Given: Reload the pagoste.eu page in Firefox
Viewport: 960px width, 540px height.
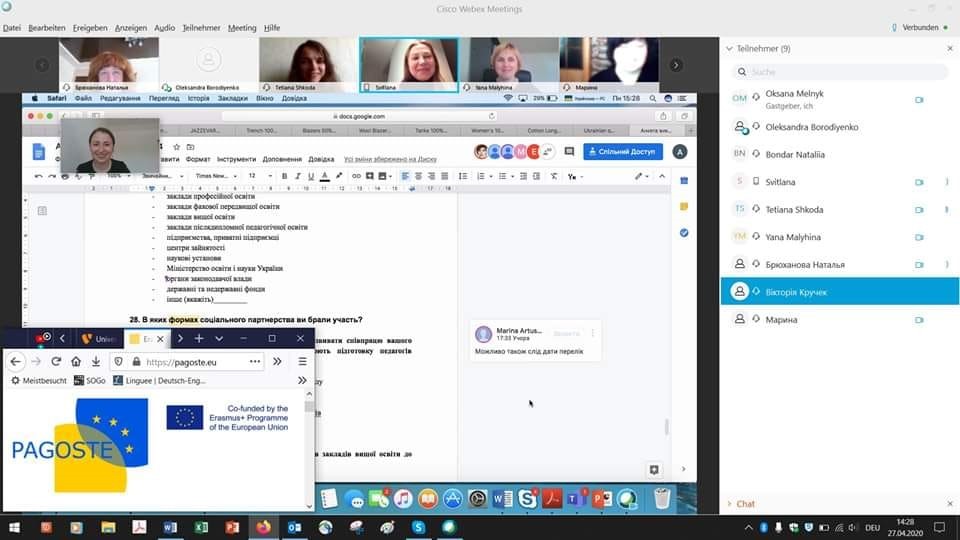Looking at the screenshot, I should (x=56, y=362).
